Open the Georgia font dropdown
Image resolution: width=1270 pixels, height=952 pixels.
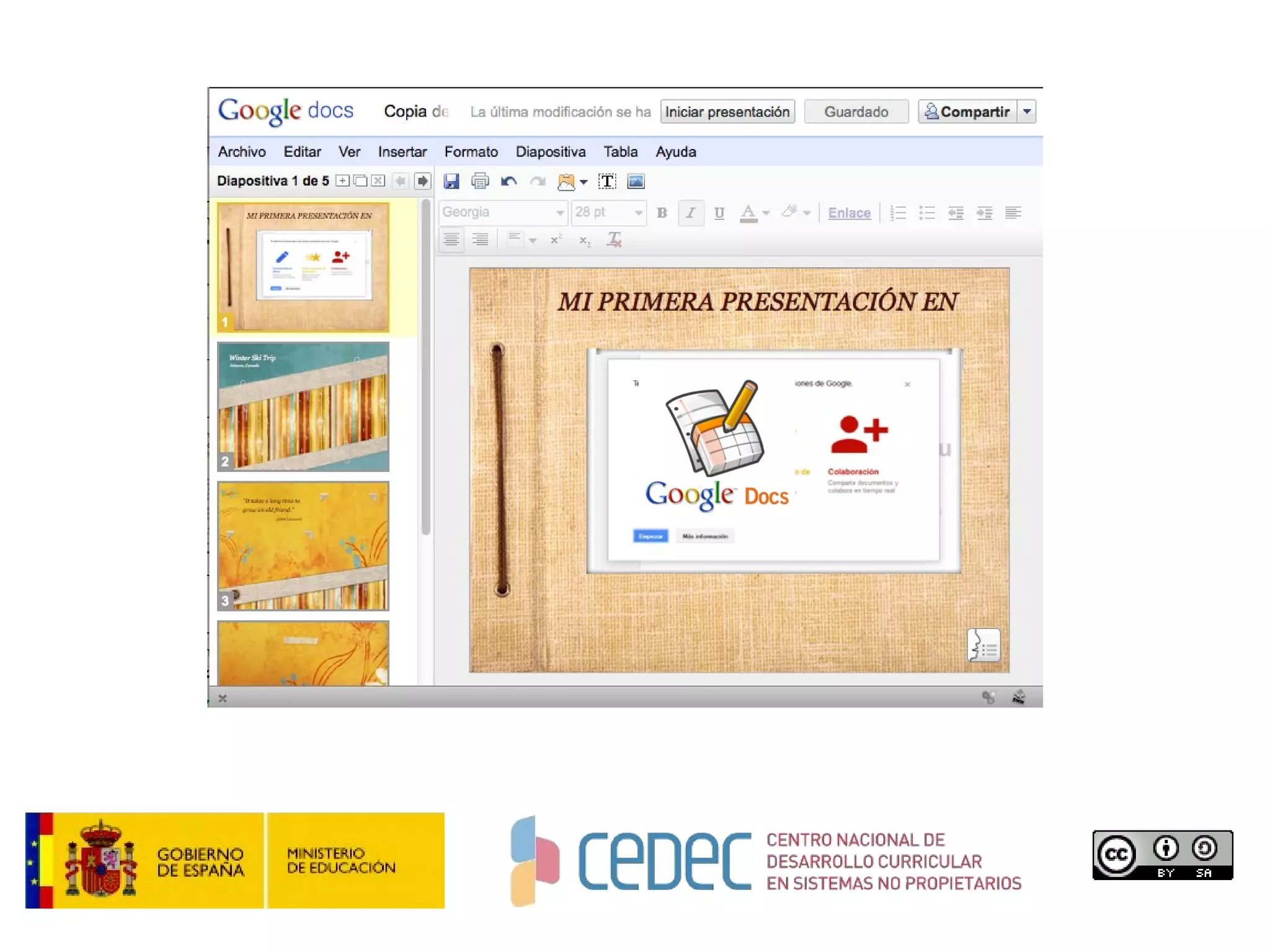tap(502, 212)
